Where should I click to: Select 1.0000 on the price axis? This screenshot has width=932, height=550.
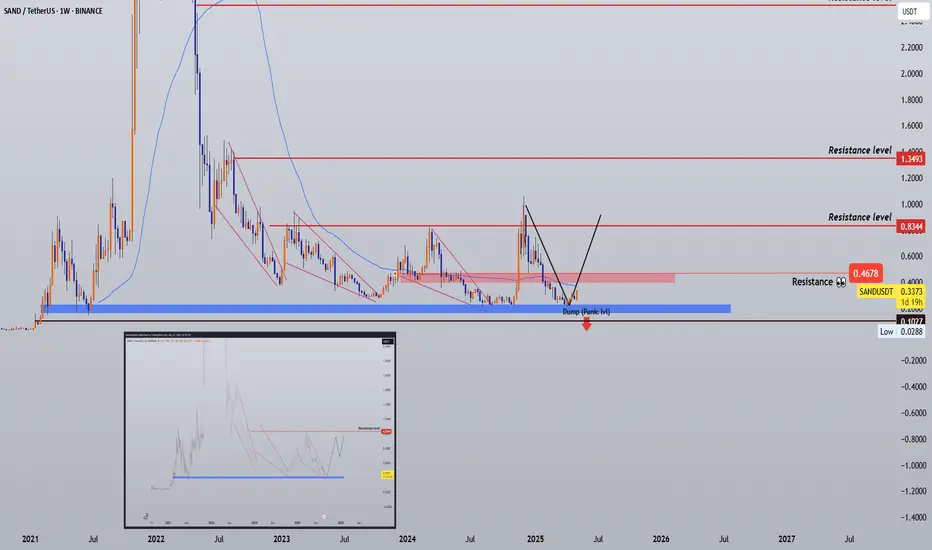point(911,205)
